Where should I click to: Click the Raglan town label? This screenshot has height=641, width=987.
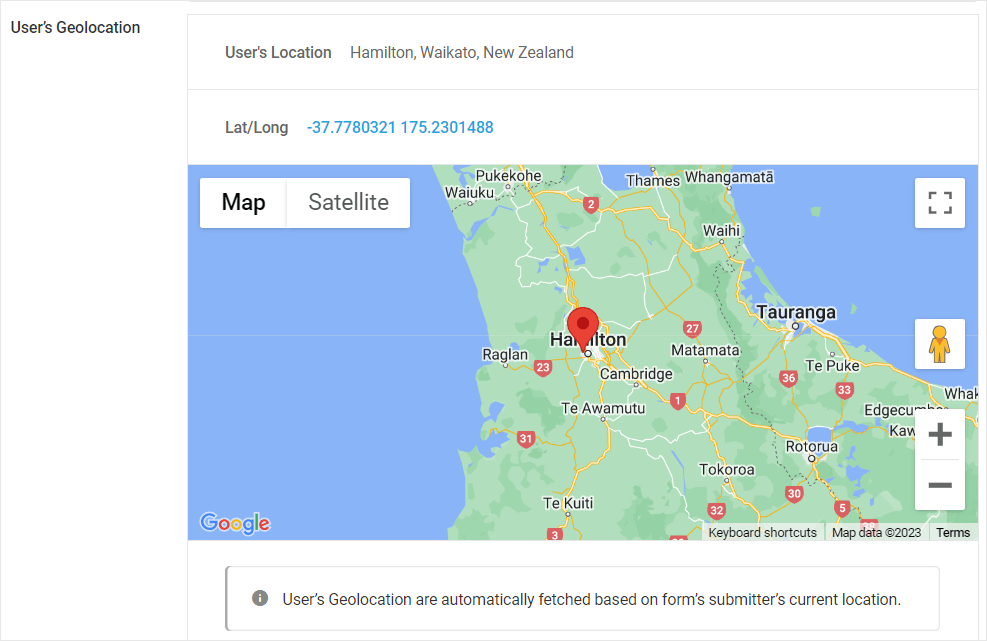coord(504,354)
